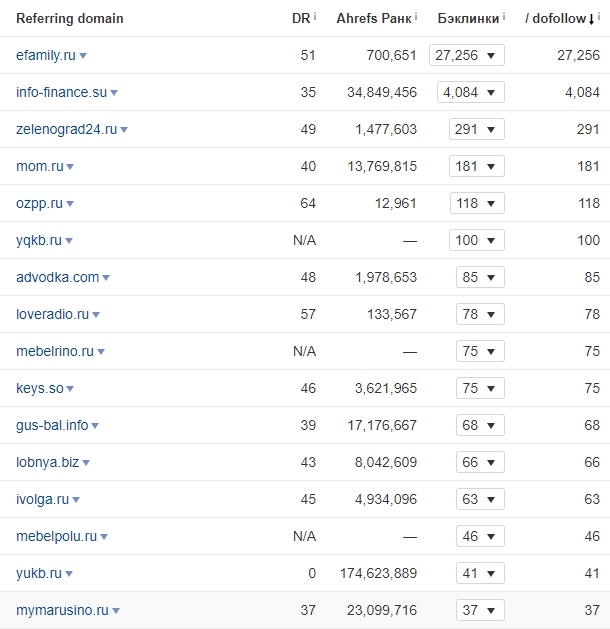
Task: Open 75 backlinks dropdown for mebelrino.ru
Action: [480, 351]
